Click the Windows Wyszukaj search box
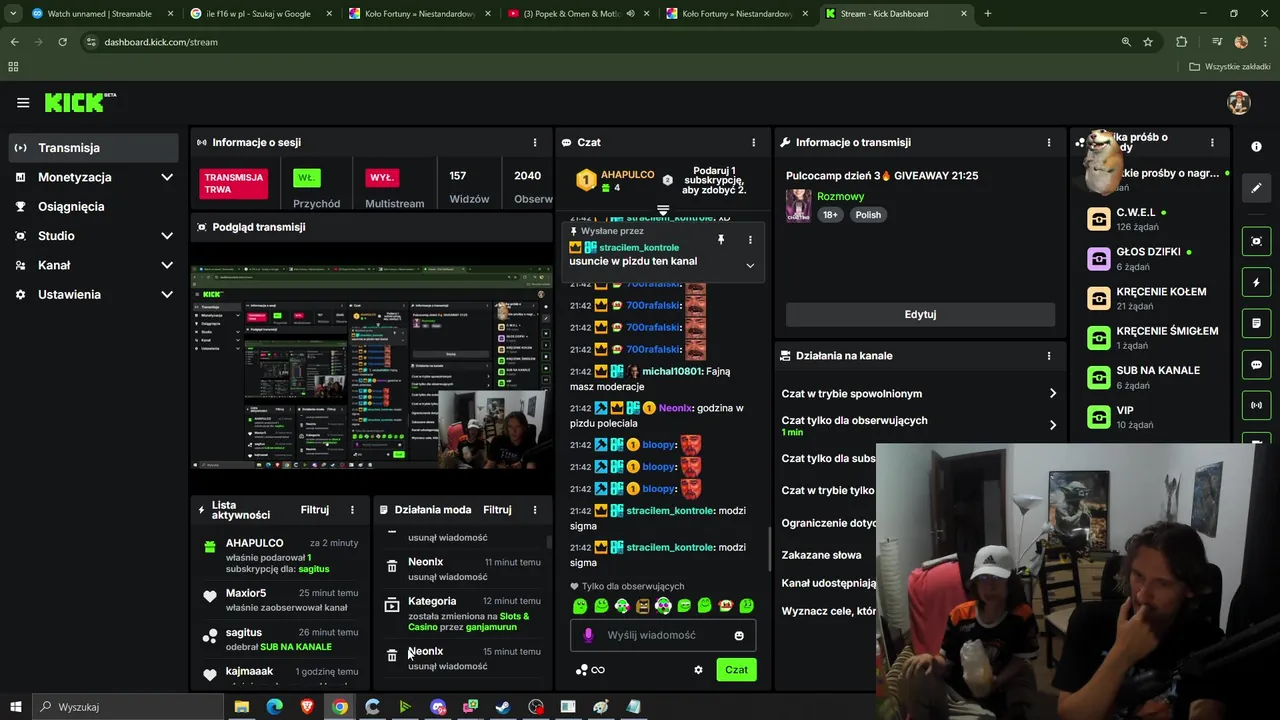Image resolution: width=1280 pixels, height=720 pixels. point(128,707)
